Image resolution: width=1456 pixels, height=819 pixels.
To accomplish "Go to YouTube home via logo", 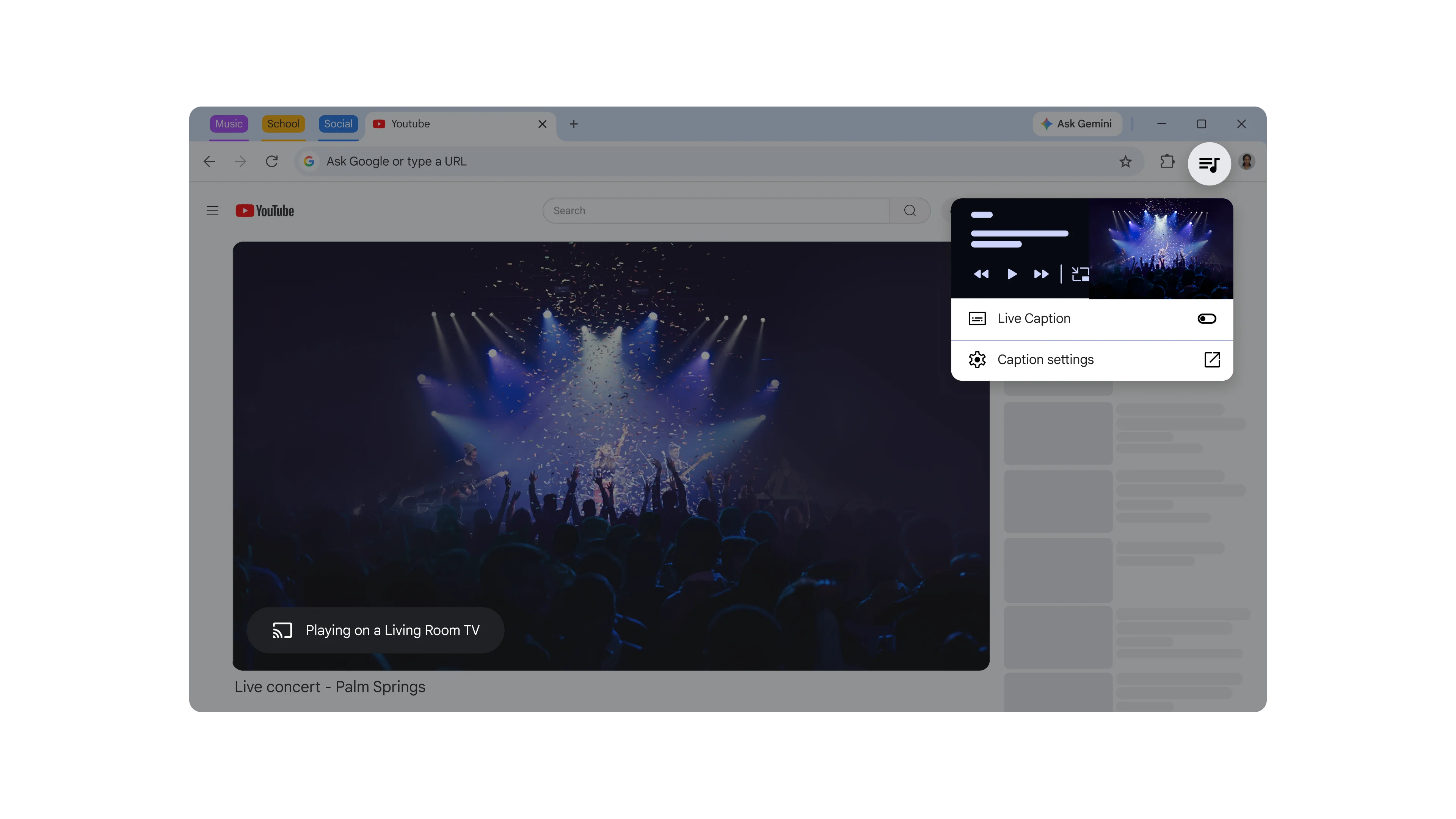I will [265, 211].
